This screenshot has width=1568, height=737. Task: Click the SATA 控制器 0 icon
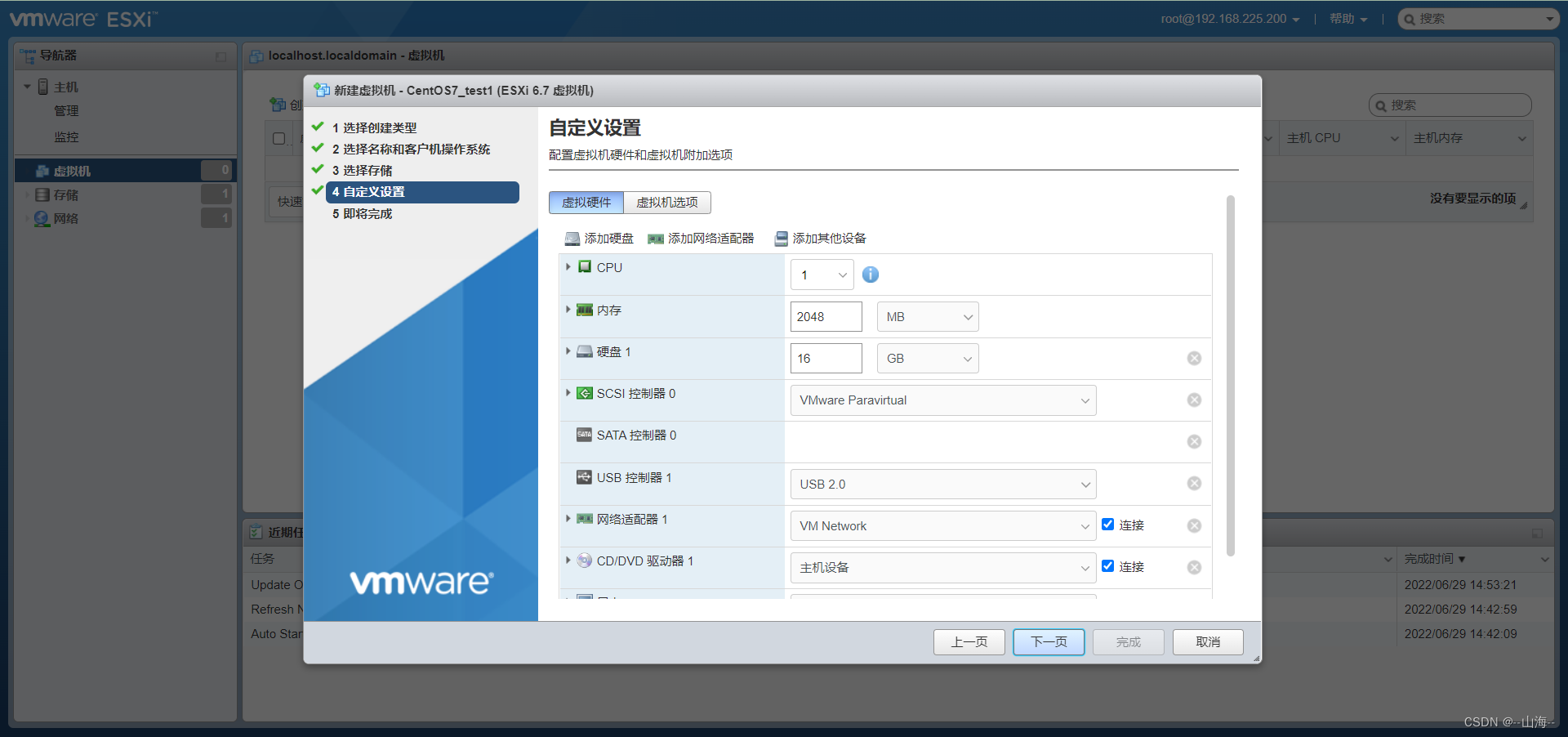pyautogui.click(x=585, y=435)
